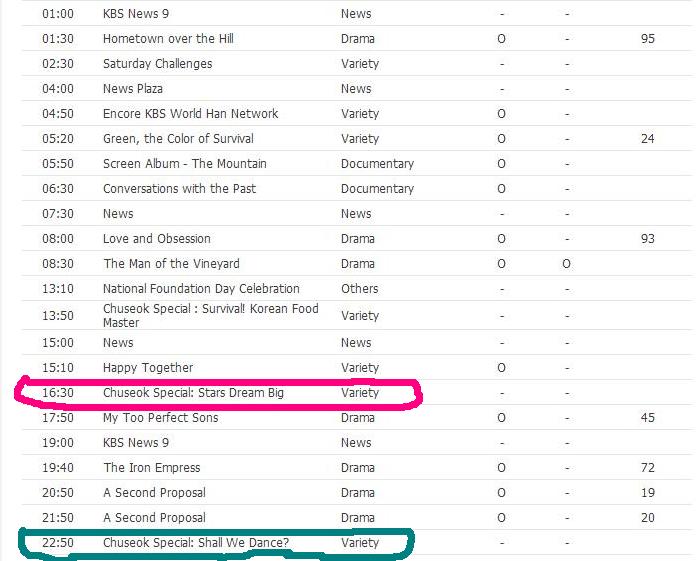697x561 pixels.
Task: Click 'Encore KBS World Han Network' title
Action: (x=190, y=113)
